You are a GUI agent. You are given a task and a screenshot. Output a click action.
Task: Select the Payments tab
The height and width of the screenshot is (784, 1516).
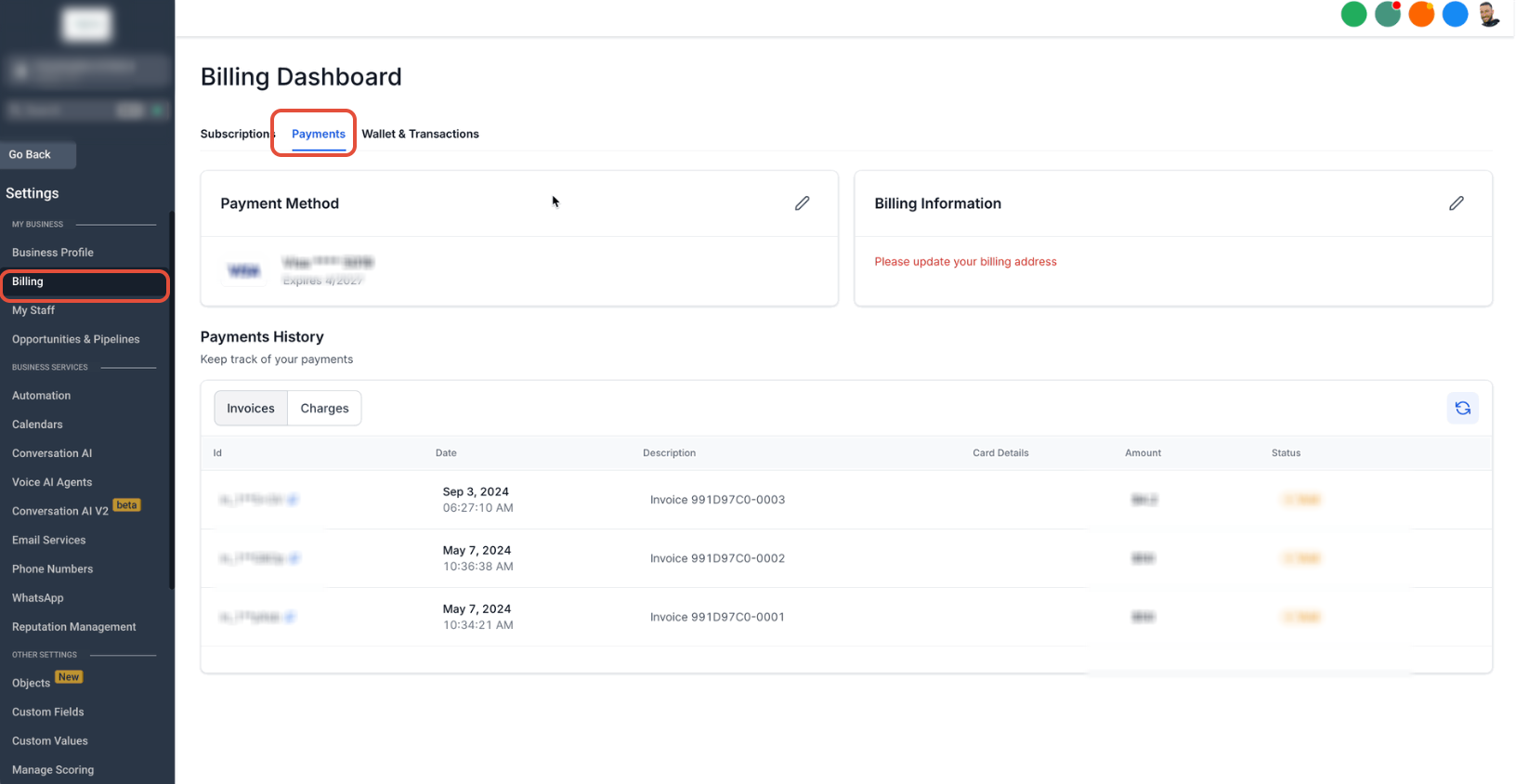(319, 134)
